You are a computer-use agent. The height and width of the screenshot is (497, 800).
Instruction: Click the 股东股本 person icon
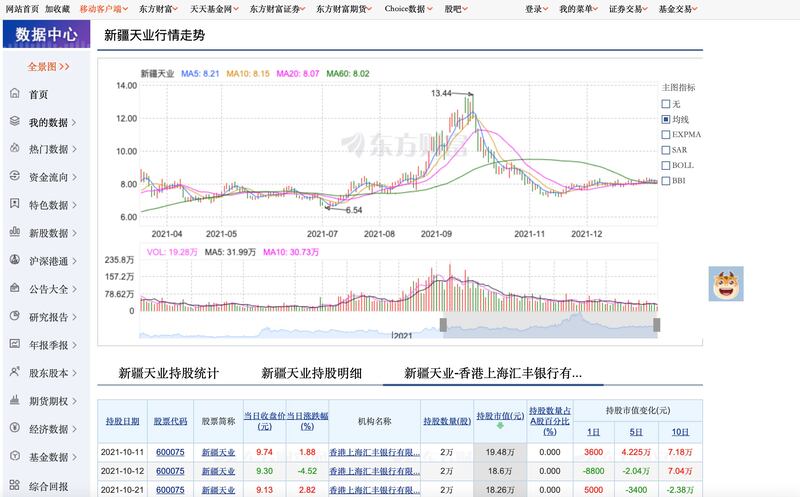pyautogui.click(x=15, y=372)
